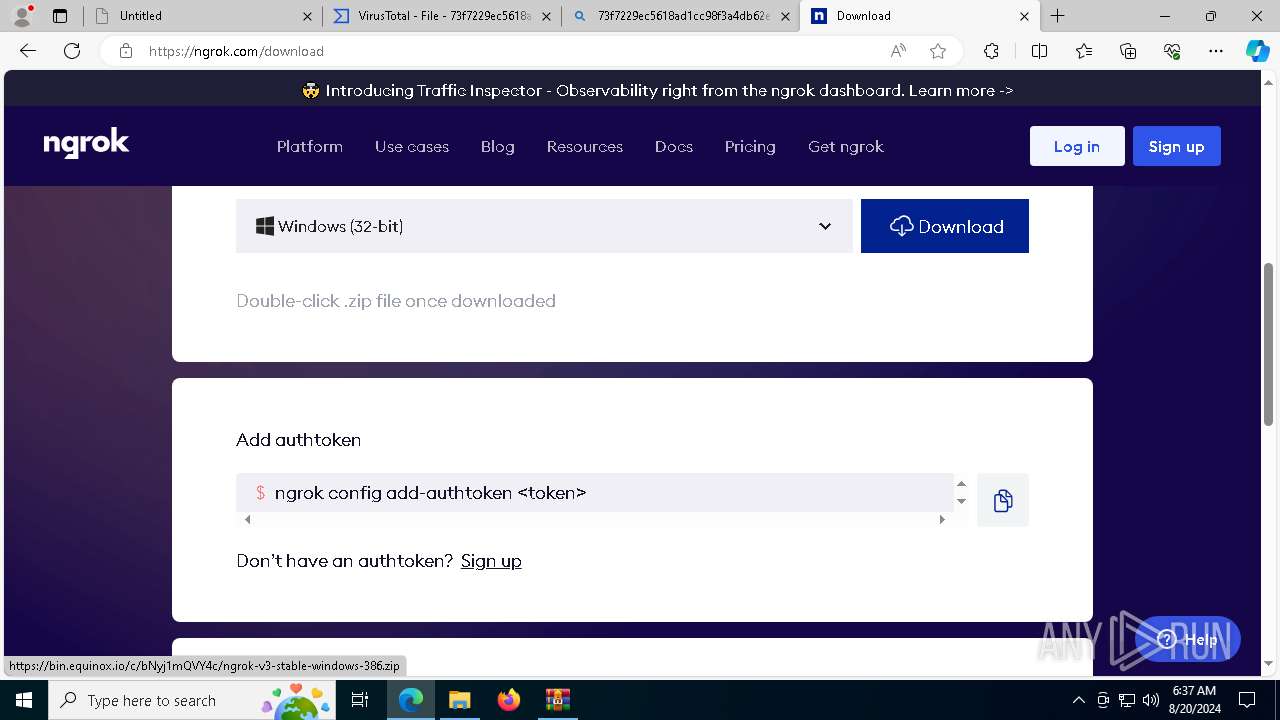
Task: Go back with the back arrow
Action: (28, 51)
